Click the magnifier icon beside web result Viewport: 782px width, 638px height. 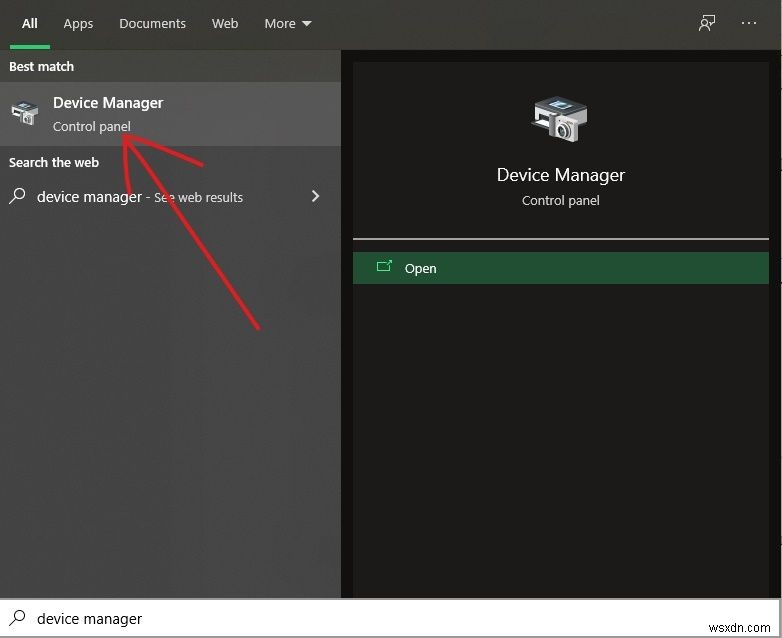[17, 196]
